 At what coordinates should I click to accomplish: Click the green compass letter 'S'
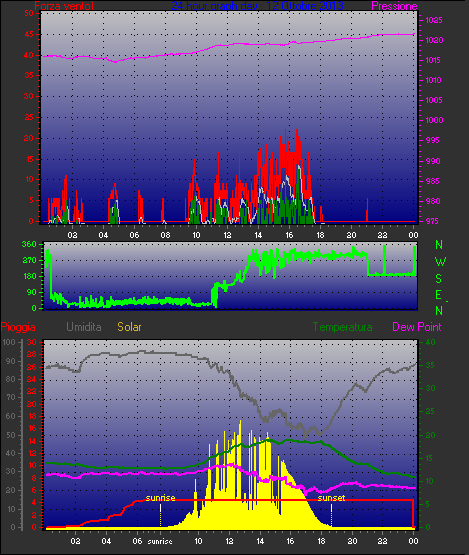439,279
